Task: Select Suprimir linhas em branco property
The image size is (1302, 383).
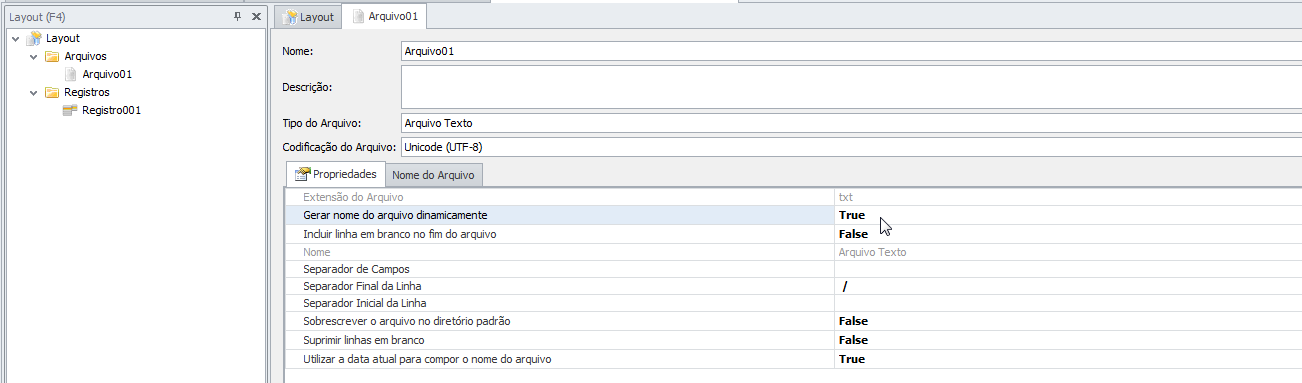Action: pos(794,340)
